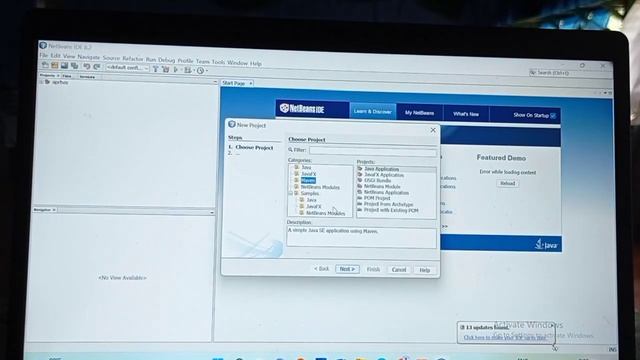Select the Java category
Screen dimensions: 640x360
click(x=306, y=167)
